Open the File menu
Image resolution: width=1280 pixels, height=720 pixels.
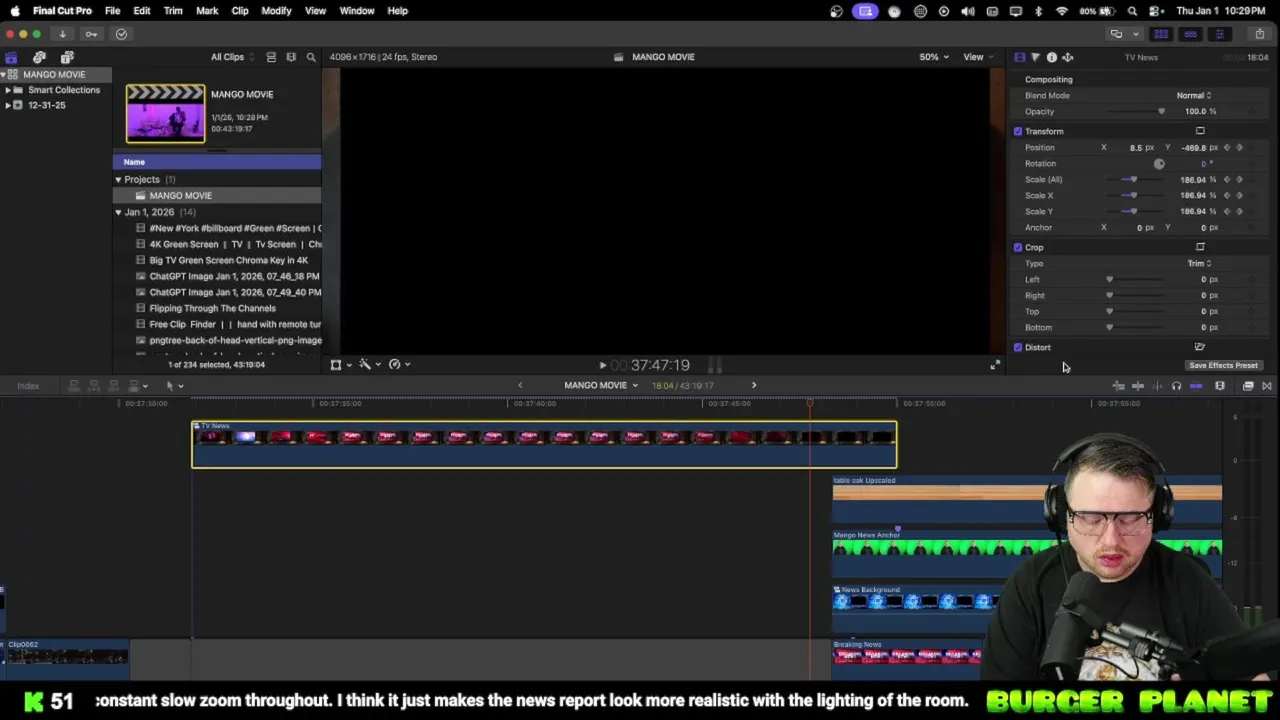(112, 11)
